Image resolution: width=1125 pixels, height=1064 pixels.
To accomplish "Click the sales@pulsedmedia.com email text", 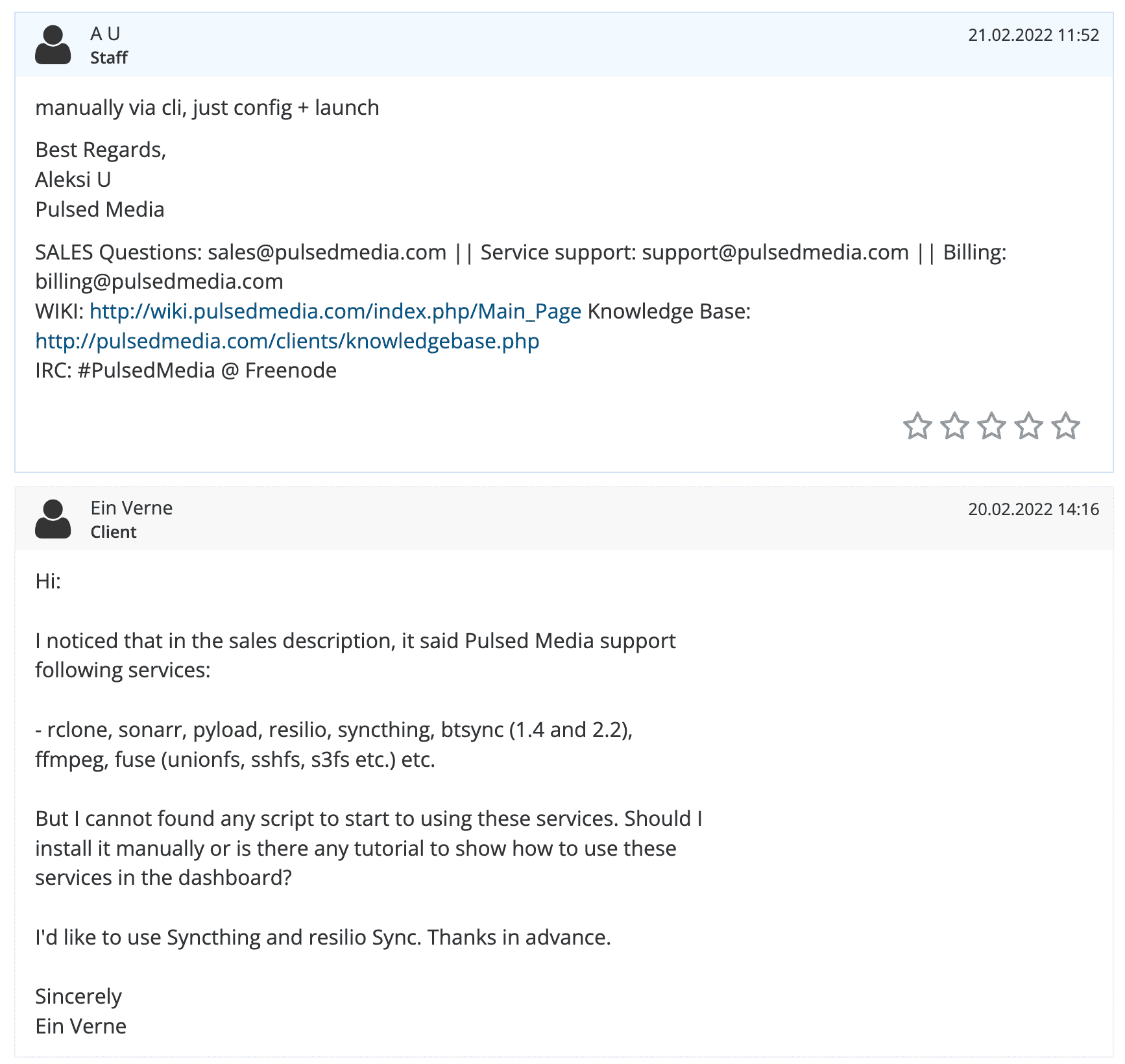I will (327, 252).
